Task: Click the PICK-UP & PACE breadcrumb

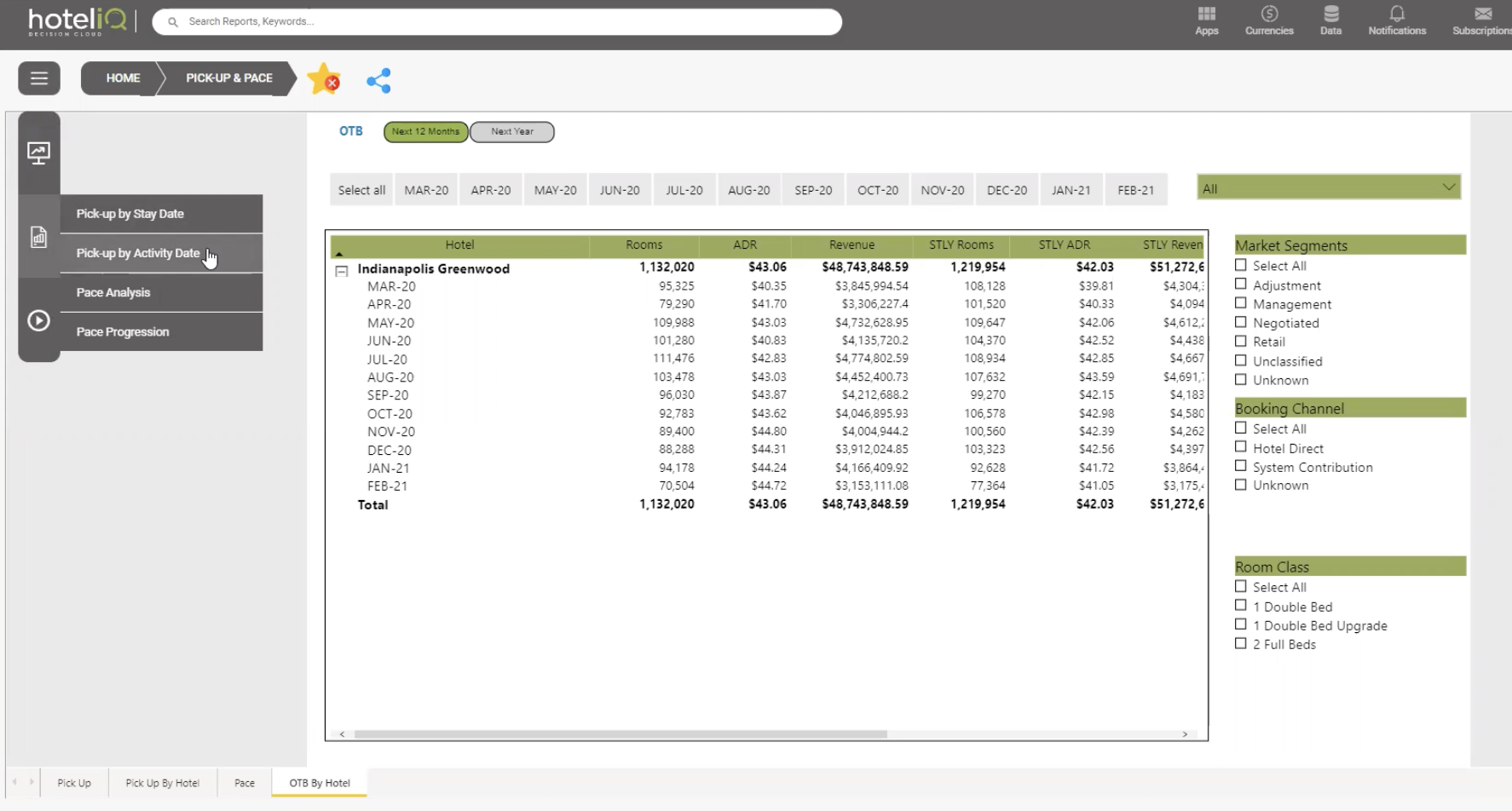Action: click(229, 78)
